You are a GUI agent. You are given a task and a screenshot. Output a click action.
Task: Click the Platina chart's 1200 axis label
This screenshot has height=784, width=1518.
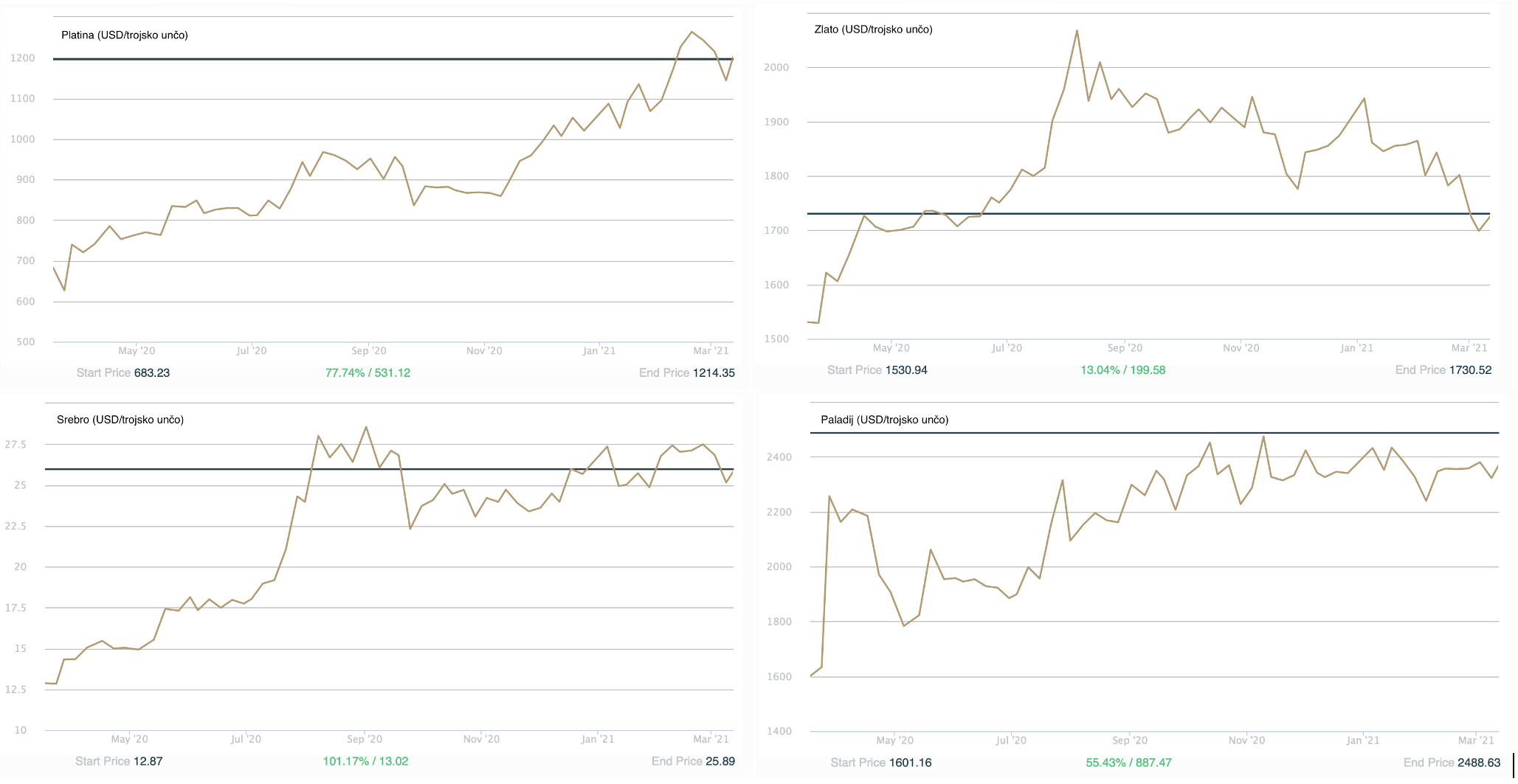(x=22, y=58)
